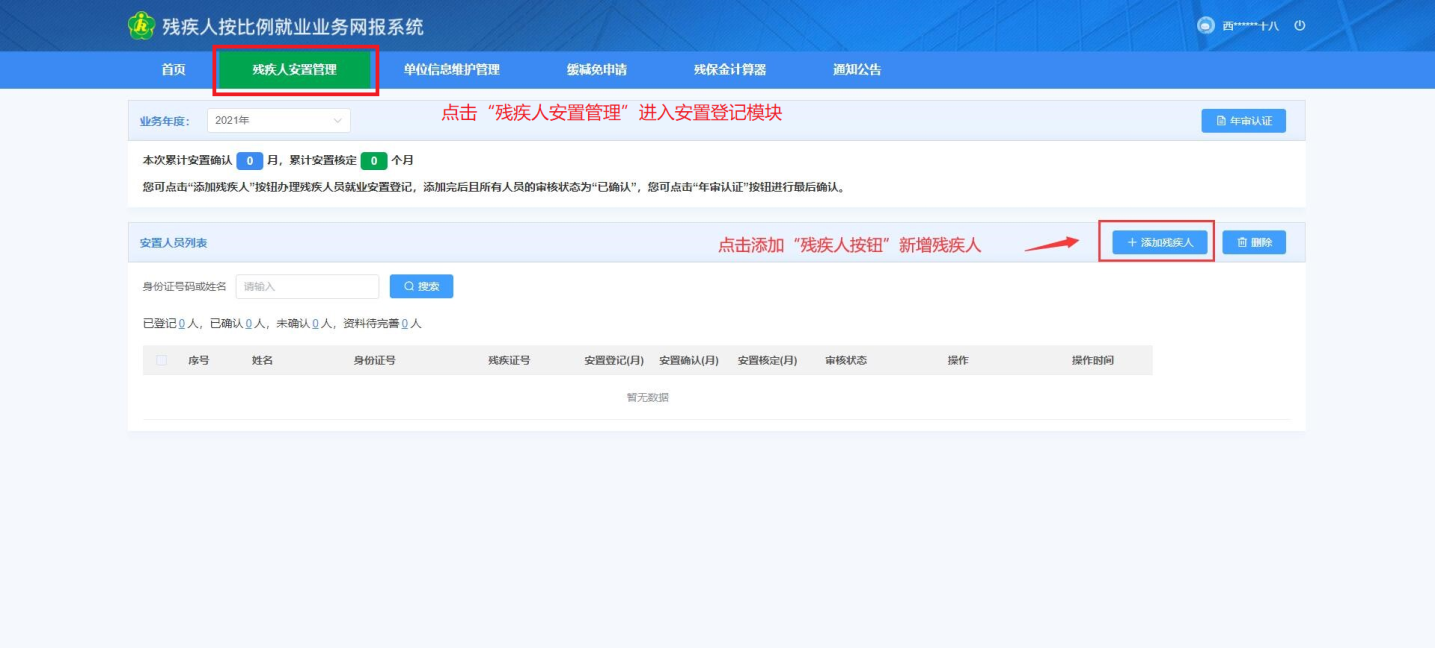Go to the 首页 tab
The height and width of the screenshot is (648, 1435).
173,70
